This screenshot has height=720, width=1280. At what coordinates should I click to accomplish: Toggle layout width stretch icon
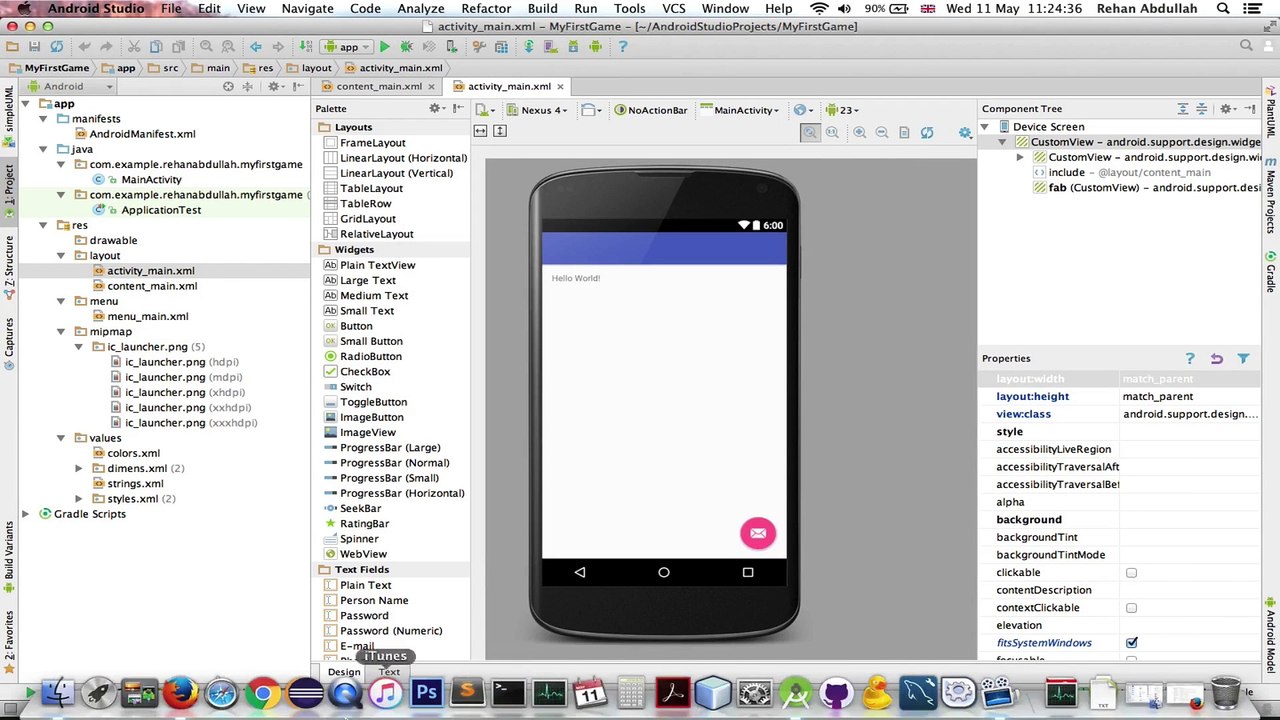click(x=480, y=131)
